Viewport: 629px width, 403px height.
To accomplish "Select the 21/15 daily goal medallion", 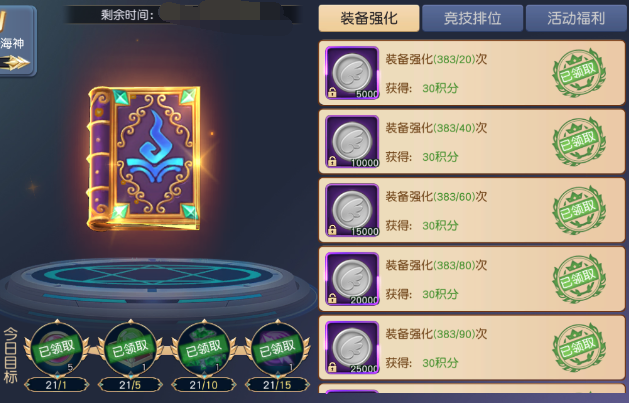I will pos(278,349).
